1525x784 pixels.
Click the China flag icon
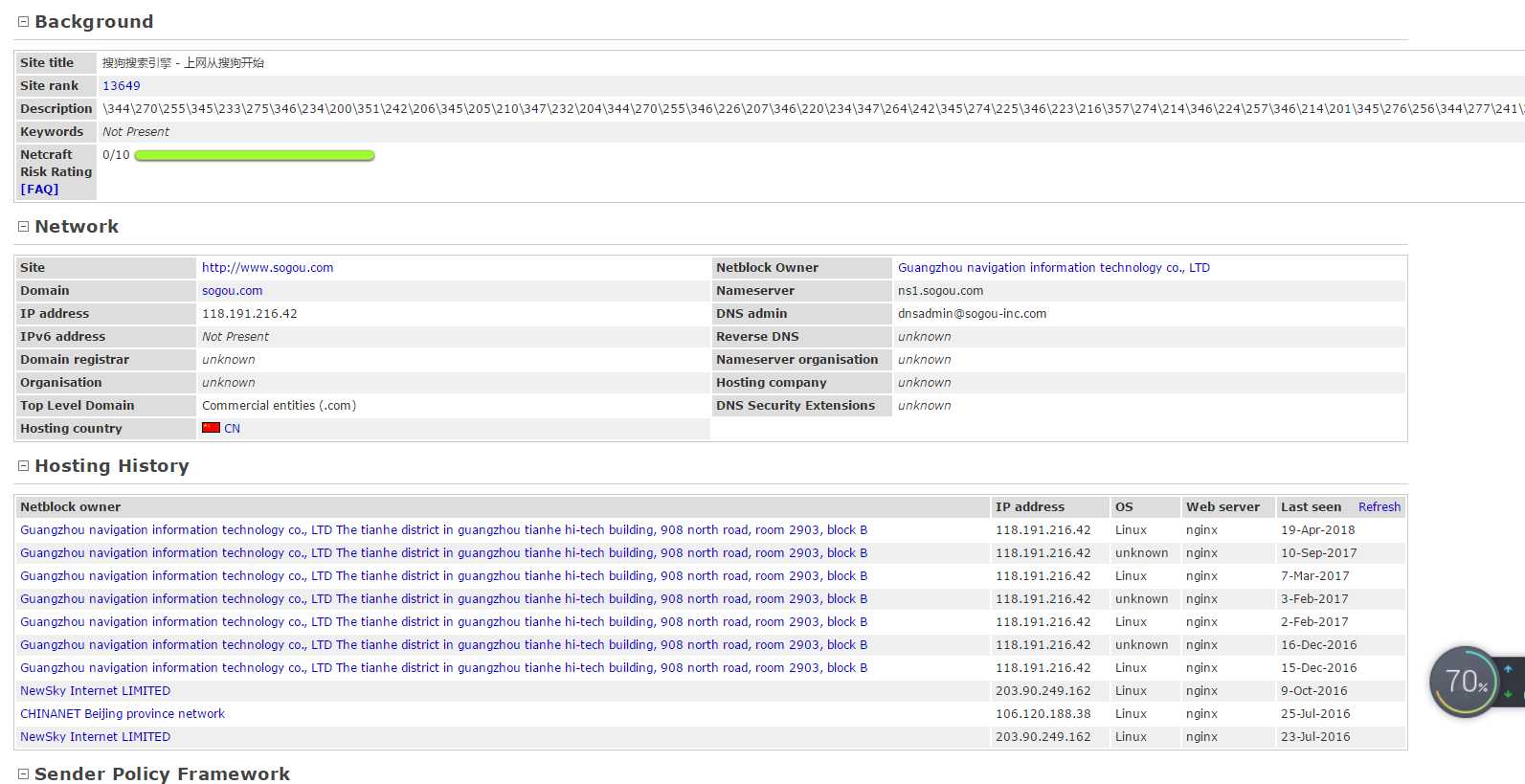[x=211, y=428]
